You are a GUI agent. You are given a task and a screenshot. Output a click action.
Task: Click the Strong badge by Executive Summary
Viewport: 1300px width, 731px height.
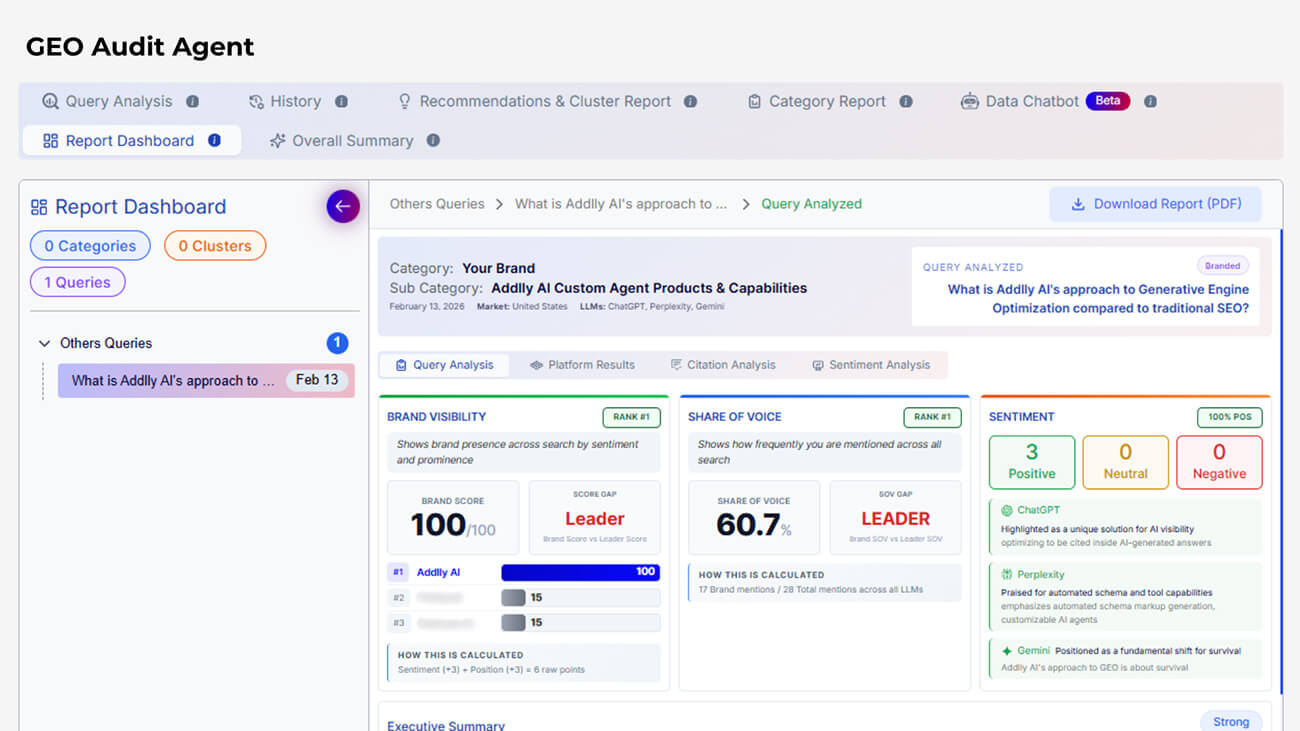pos(1231,722)
